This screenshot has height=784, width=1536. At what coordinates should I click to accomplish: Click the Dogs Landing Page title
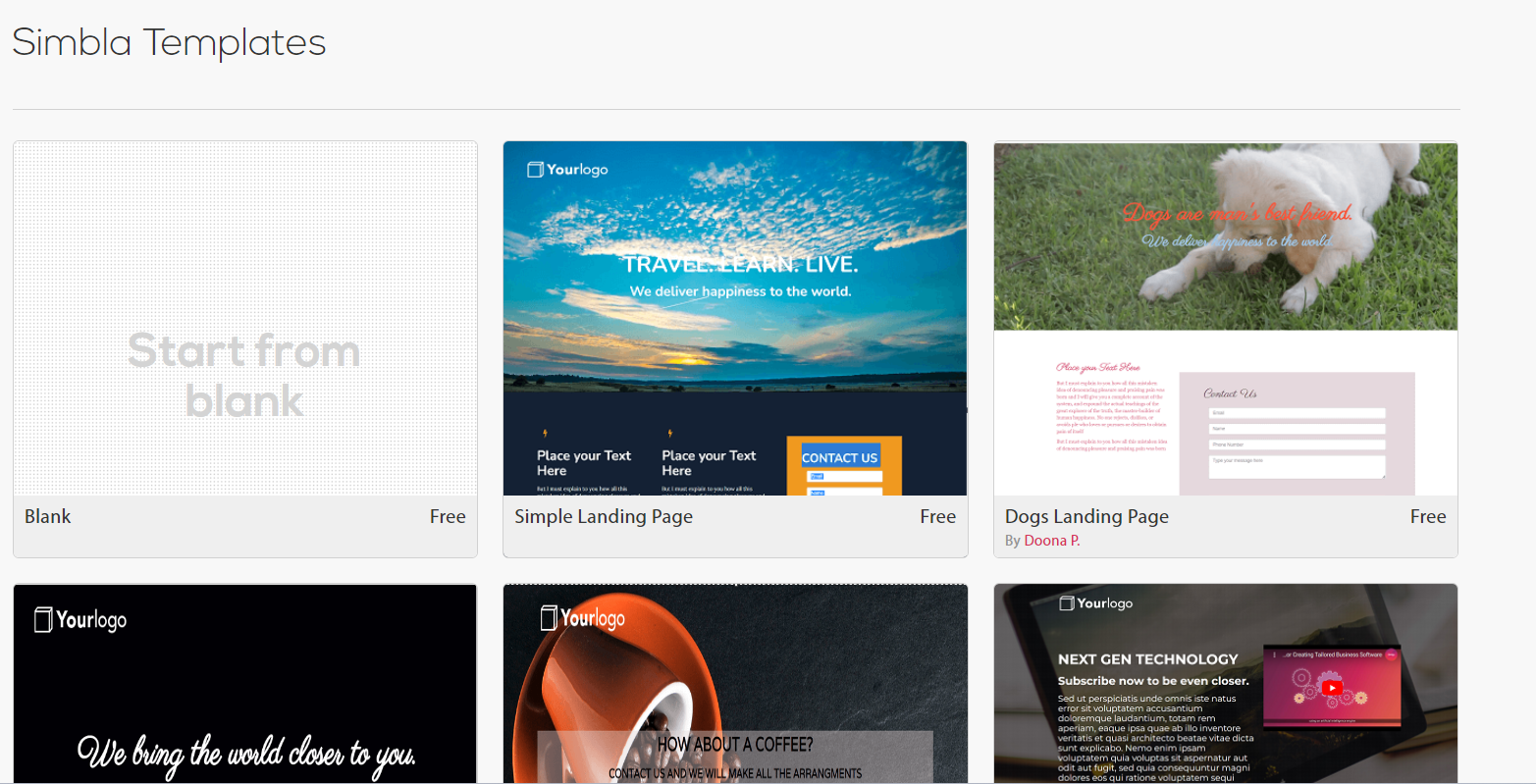point(1086,517)
